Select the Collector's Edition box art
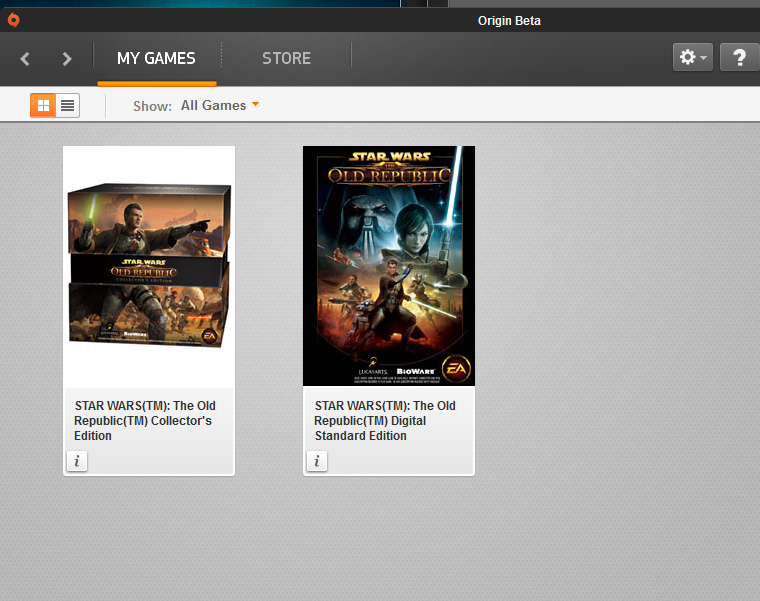 149,266
